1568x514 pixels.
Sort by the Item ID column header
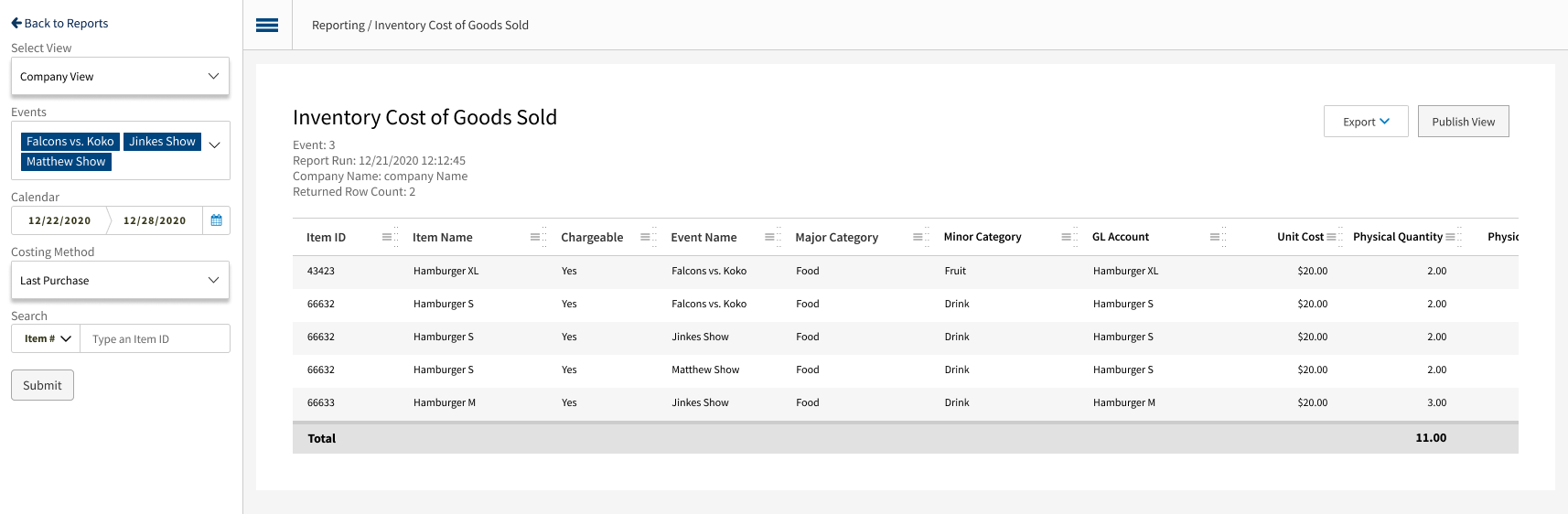[x=326, y=237]
